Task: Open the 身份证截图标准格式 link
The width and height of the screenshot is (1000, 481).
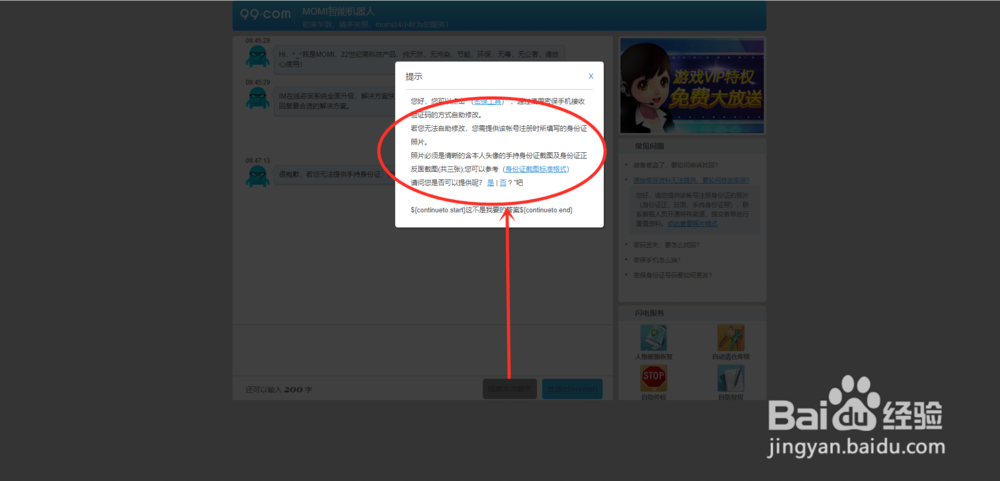Action: point(535,169)
